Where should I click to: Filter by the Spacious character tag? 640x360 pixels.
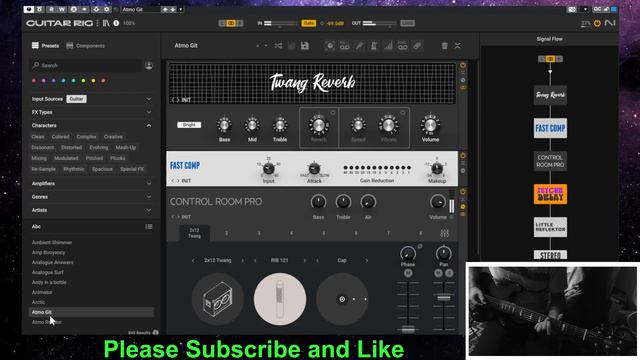102,169
